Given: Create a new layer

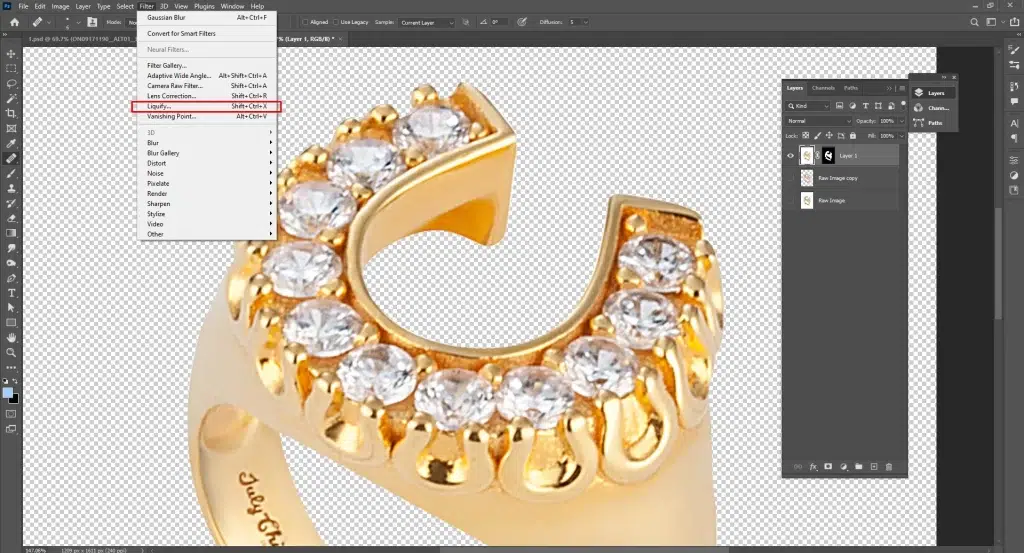Looking at the screenshot, I should [x=874, y=467].
